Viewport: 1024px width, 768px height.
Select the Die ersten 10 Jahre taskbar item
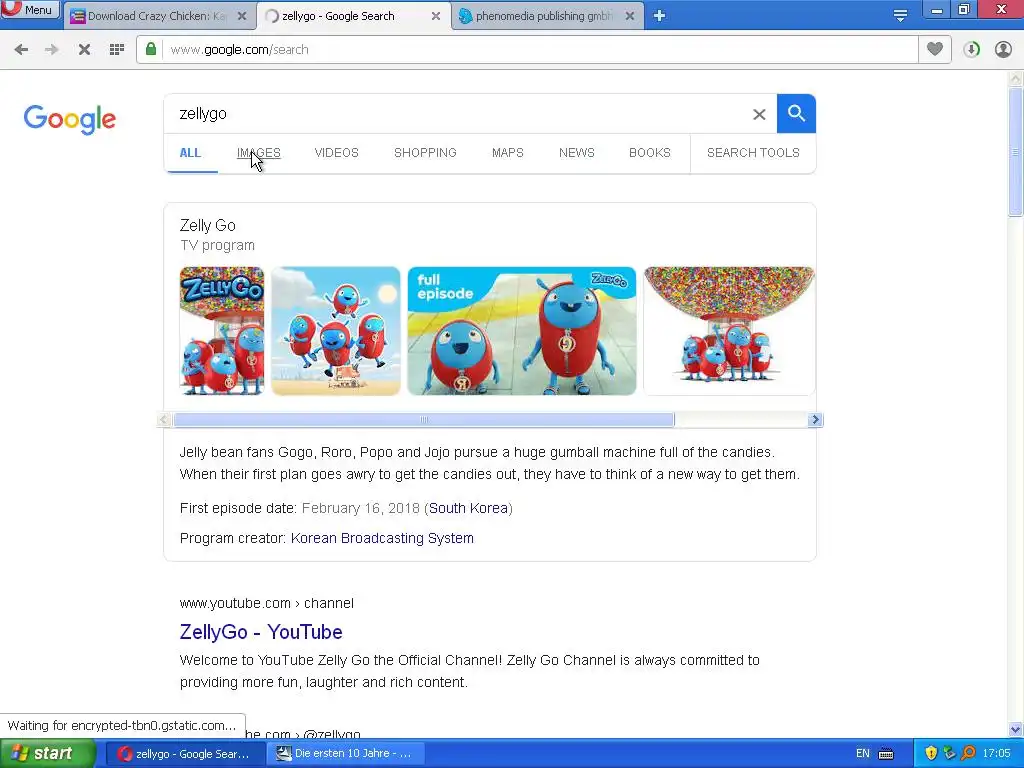(346, 754)
